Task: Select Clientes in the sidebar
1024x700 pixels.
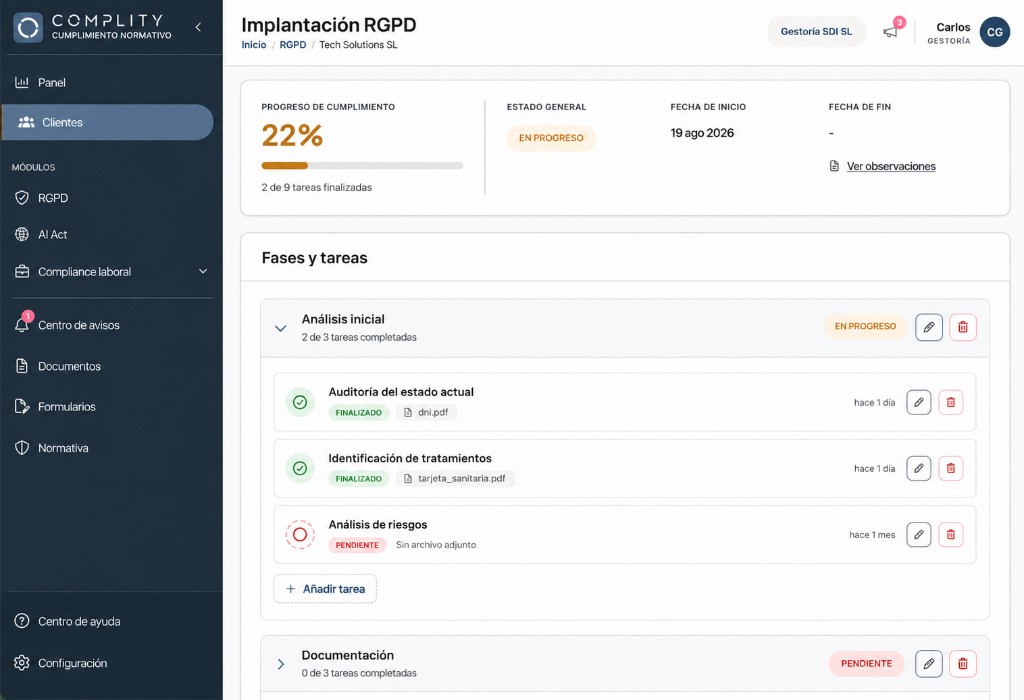Action: [x=107, y=122]
